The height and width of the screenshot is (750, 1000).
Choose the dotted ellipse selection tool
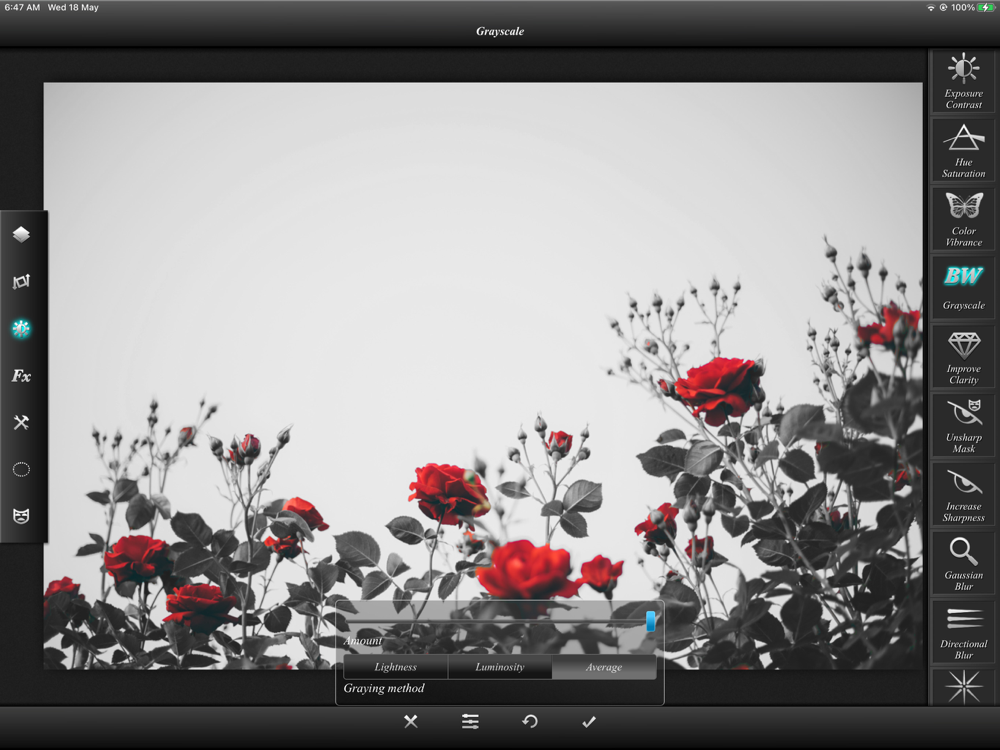21,469
